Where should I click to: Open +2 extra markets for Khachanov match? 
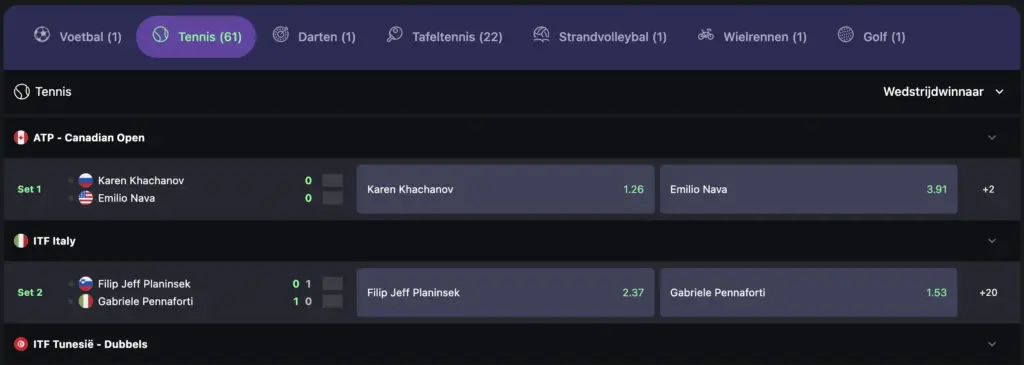tap(988, 189)
